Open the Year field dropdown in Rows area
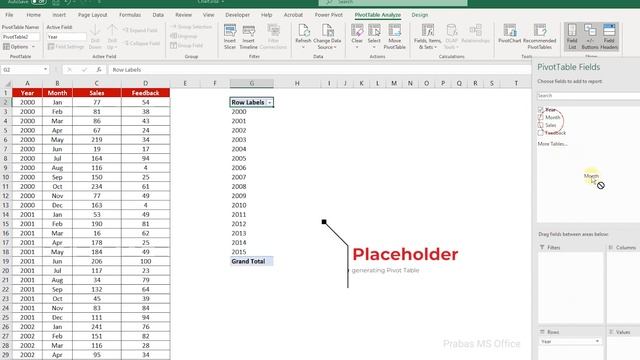 [x=597, y=341]
